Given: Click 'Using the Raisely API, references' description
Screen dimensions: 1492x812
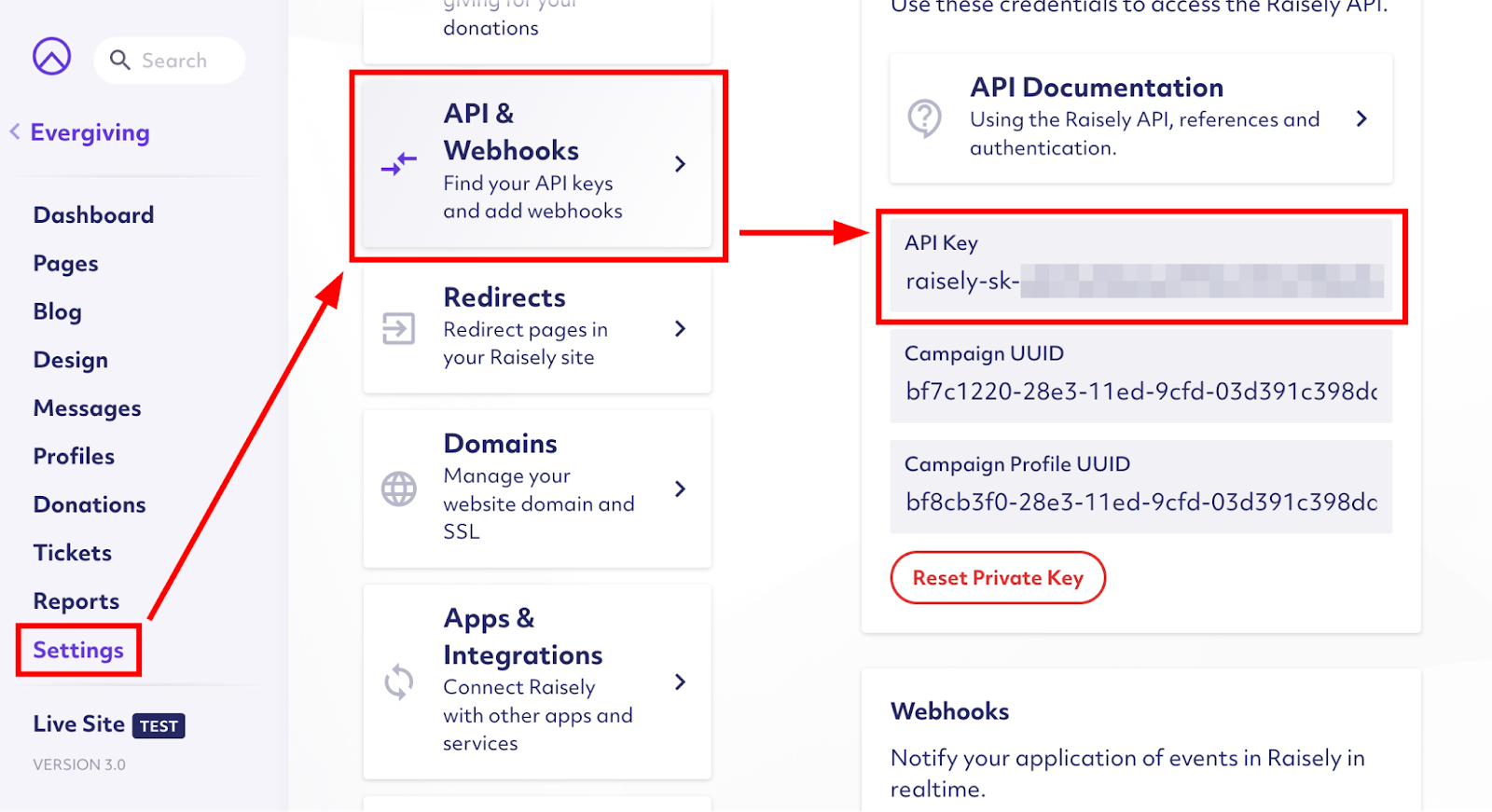Looking at the screenshot, I should 1144,133.
